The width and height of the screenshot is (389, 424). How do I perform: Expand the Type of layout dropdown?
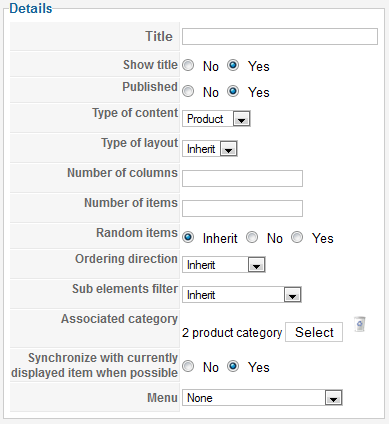click(210, 149)
